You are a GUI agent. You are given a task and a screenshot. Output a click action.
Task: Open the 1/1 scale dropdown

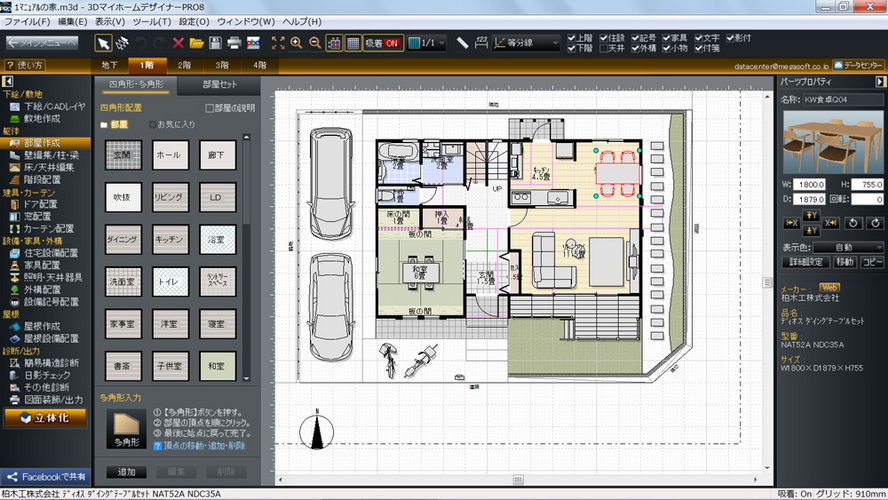428,43
